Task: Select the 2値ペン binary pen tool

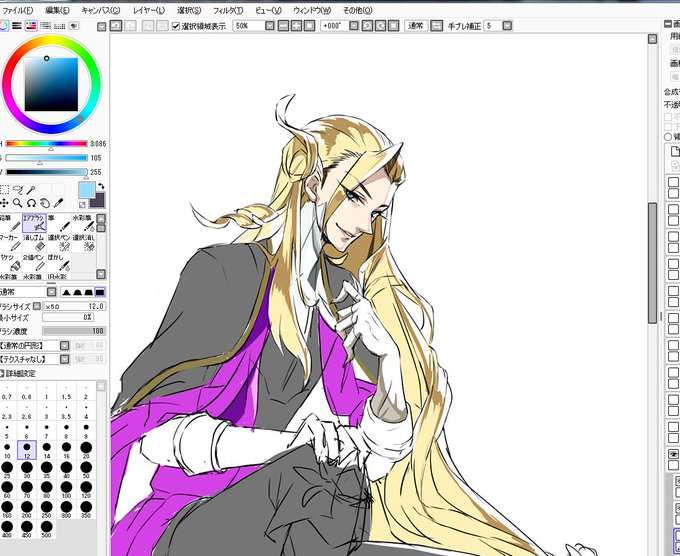Action: click(34, 262)
